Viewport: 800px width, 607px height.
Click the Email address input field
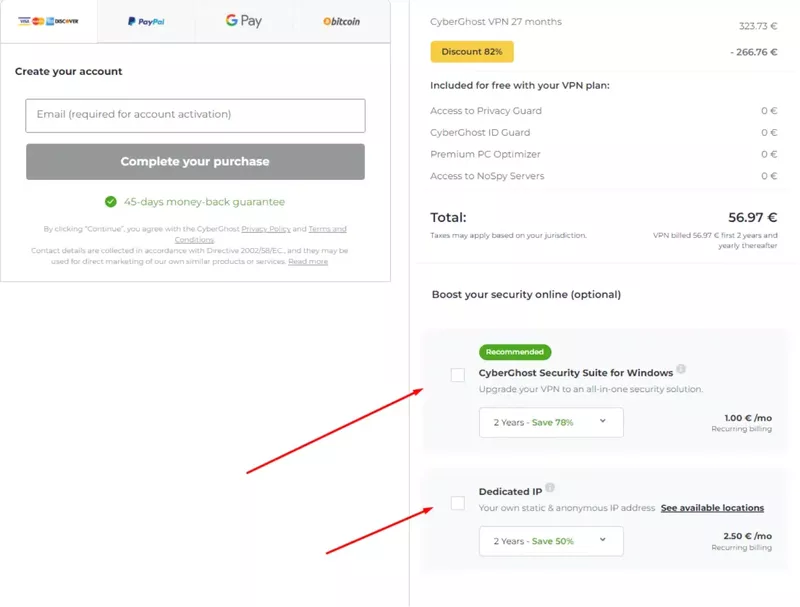pos(195,115)
